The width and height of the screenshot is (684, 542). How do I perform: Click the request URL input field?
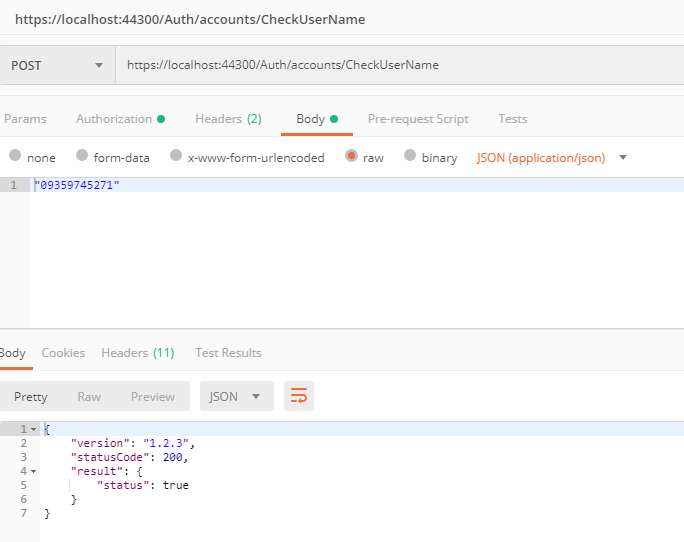pos(400,65)
